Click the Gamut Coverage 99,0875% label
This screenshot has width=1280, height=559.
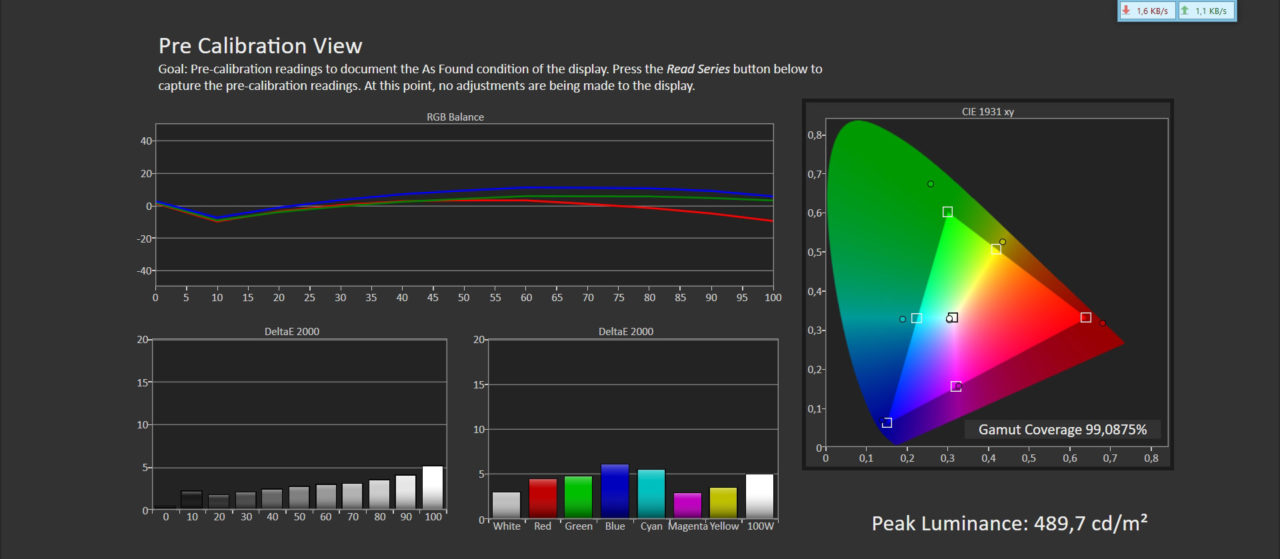[x=1062, y=430]
